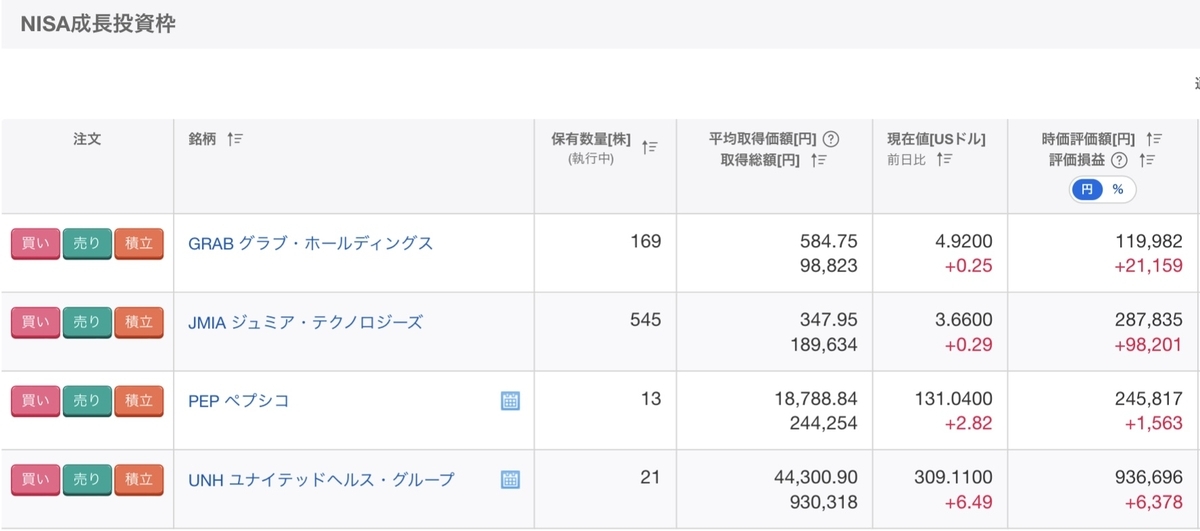Click the NISA成長投資枠 section header

(98, 24)
